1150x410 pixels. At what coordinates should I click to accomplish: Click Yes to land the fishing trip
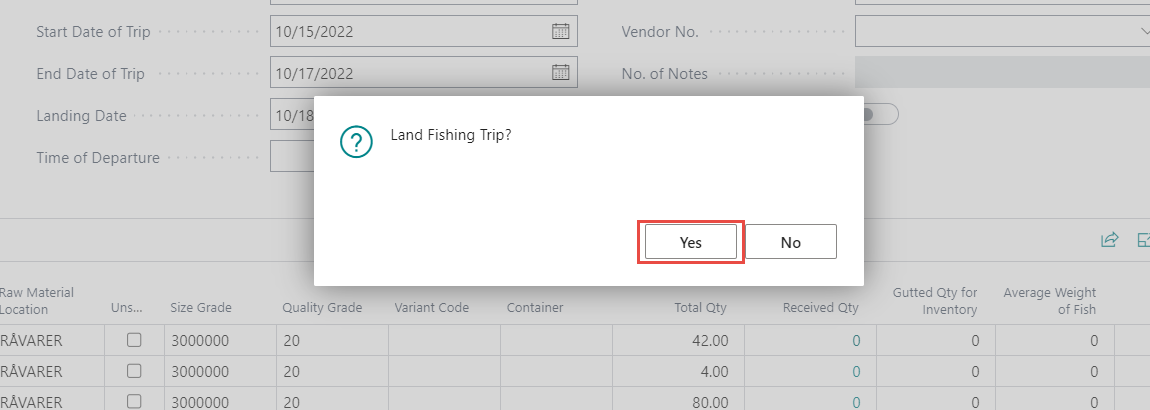point(691,242)
